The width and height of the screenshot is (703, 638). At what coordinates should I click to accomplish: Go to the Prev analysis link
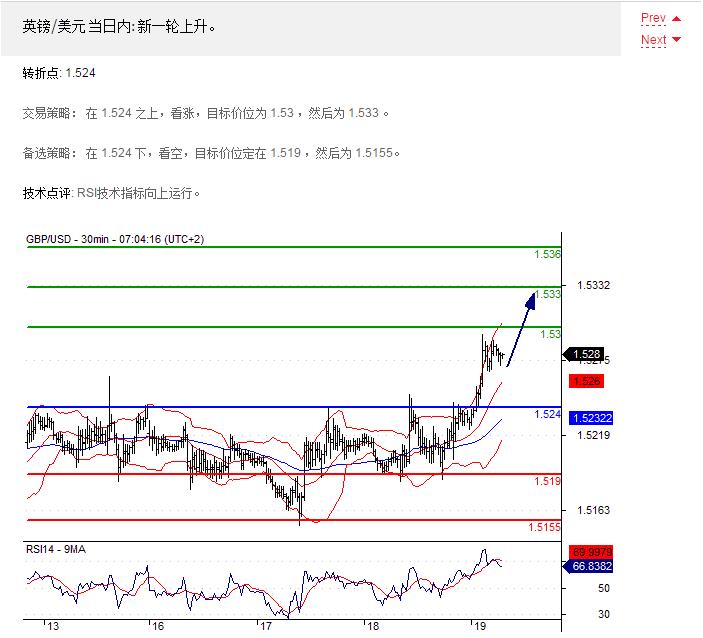[653, 18]
